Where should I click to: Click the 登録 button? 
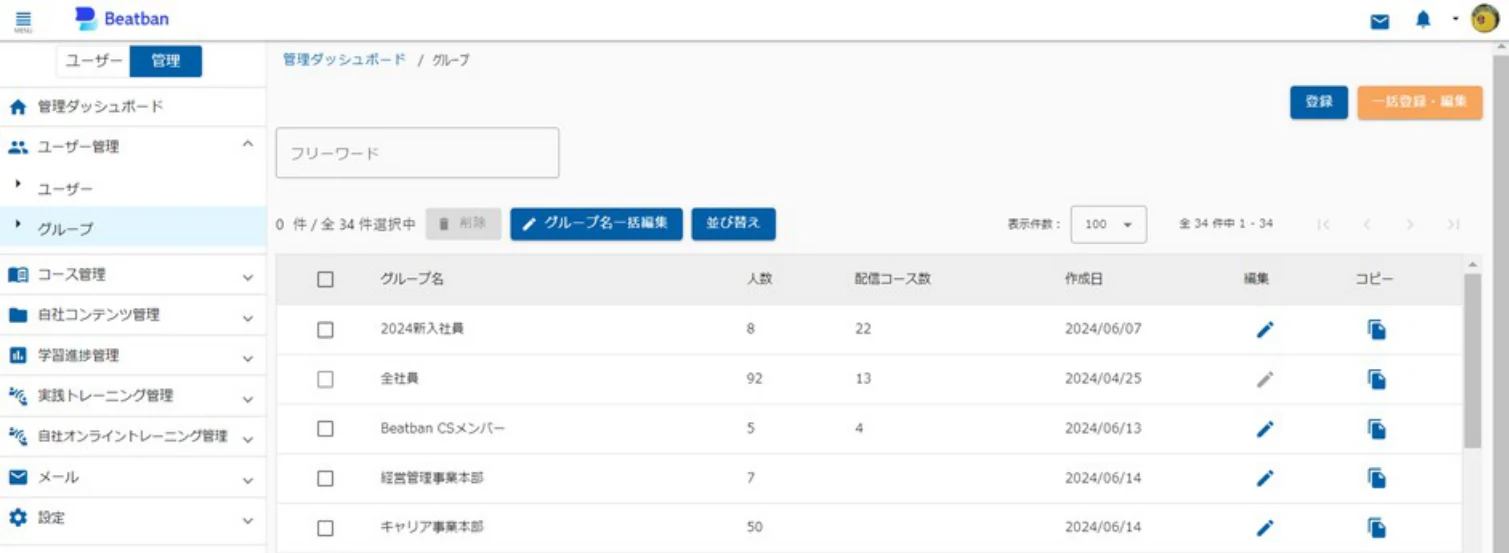tap(1319, 102)
